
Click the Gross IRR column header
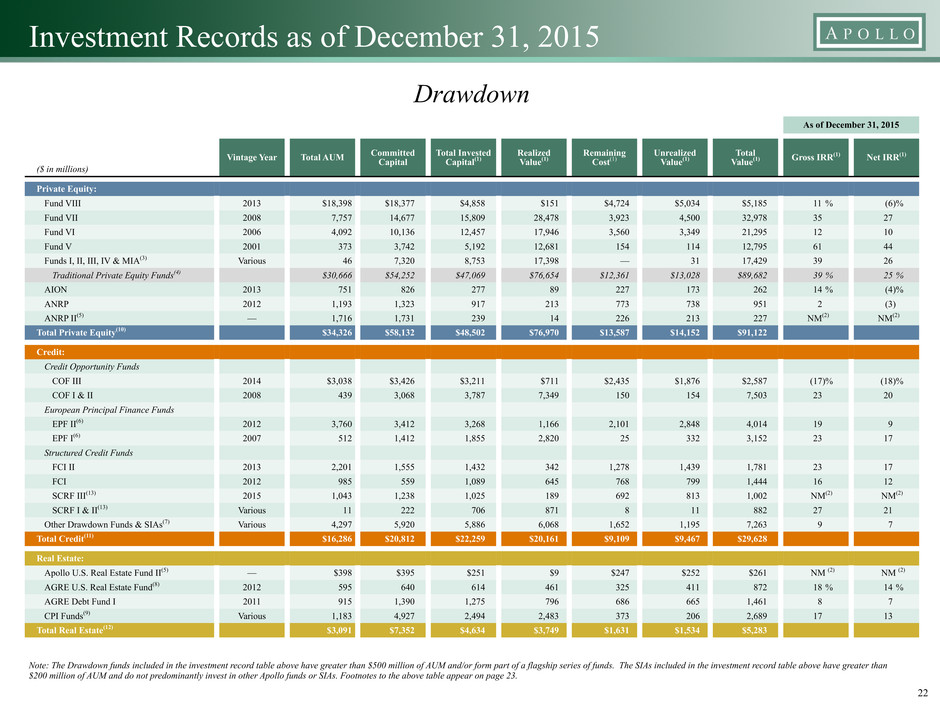pos(816,157)
